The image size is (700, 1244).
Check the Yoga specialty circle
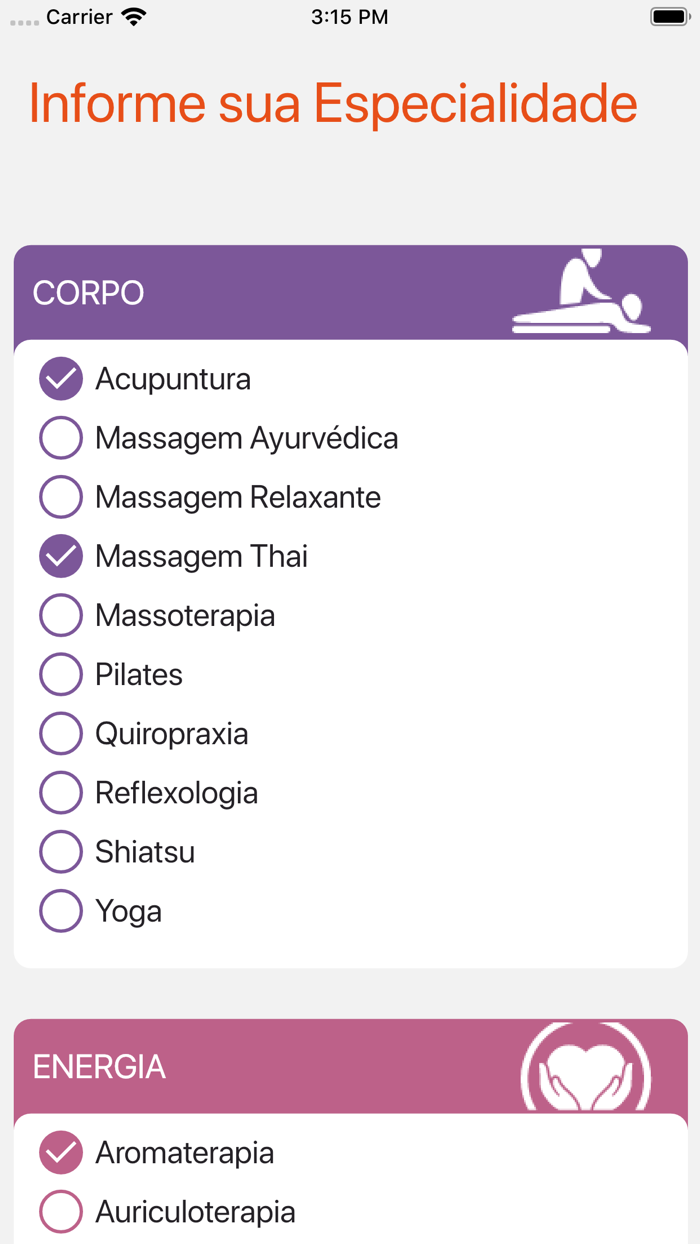pos(61,911)
